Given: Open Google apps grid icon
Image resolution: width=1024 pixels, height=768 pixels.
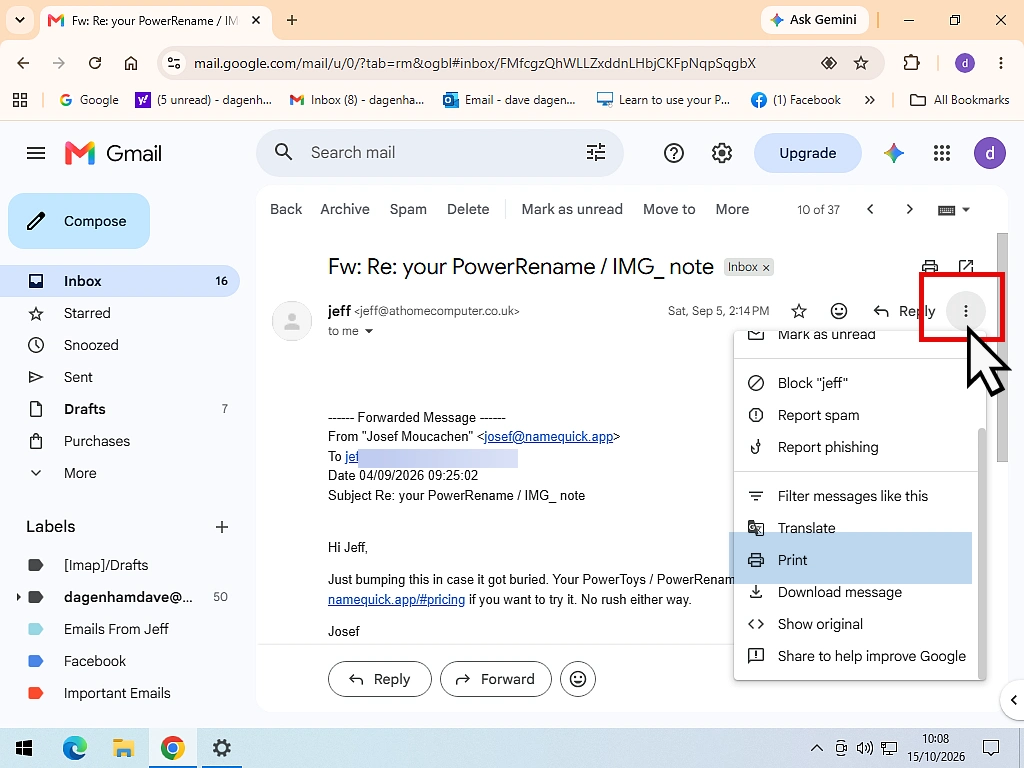Looking at the screenshot, I should click(x=942, y=153).
